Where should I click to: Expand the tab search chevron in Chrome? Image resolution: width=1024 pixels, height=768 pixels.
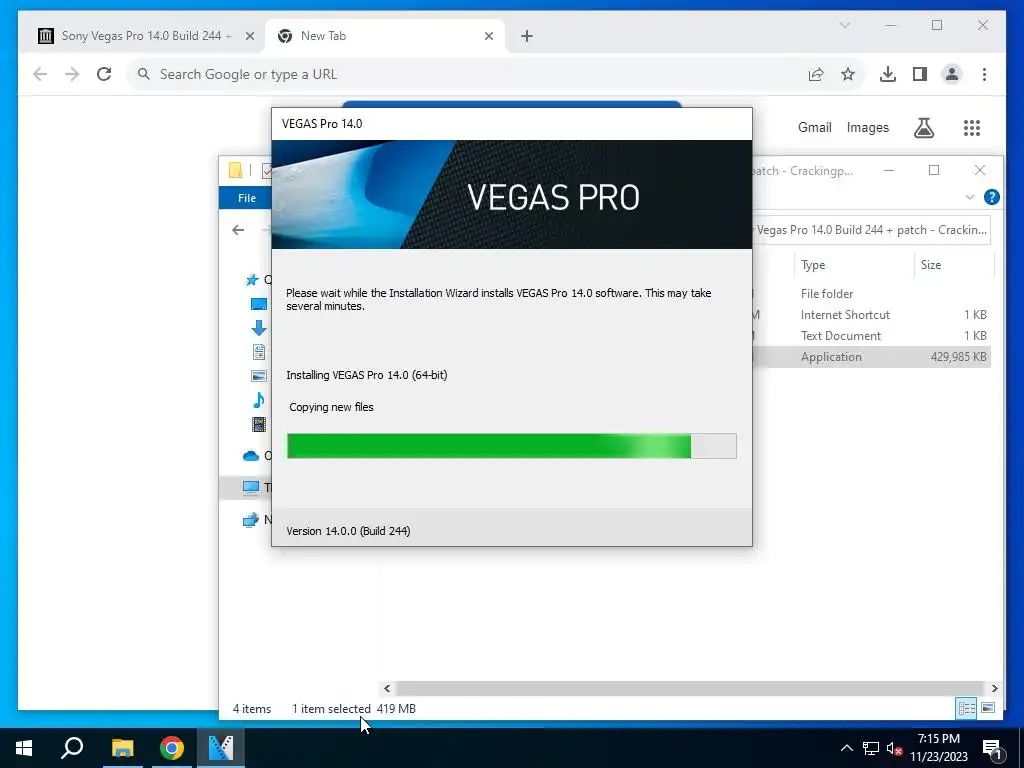click(x=844, y=25)
